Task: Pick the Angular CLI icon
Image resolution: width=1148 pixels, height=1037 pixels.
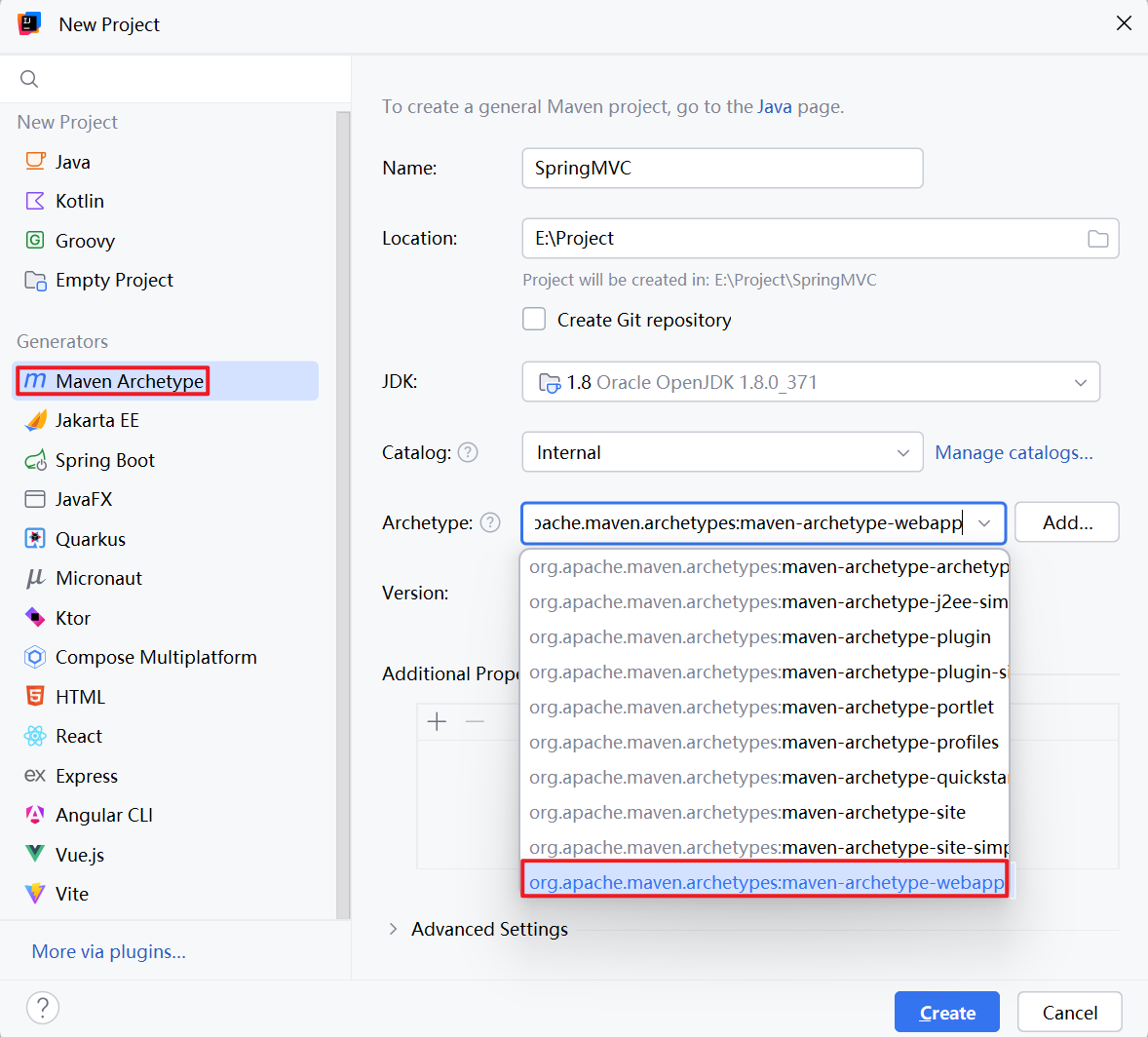Action: click(x=35, y=815)
